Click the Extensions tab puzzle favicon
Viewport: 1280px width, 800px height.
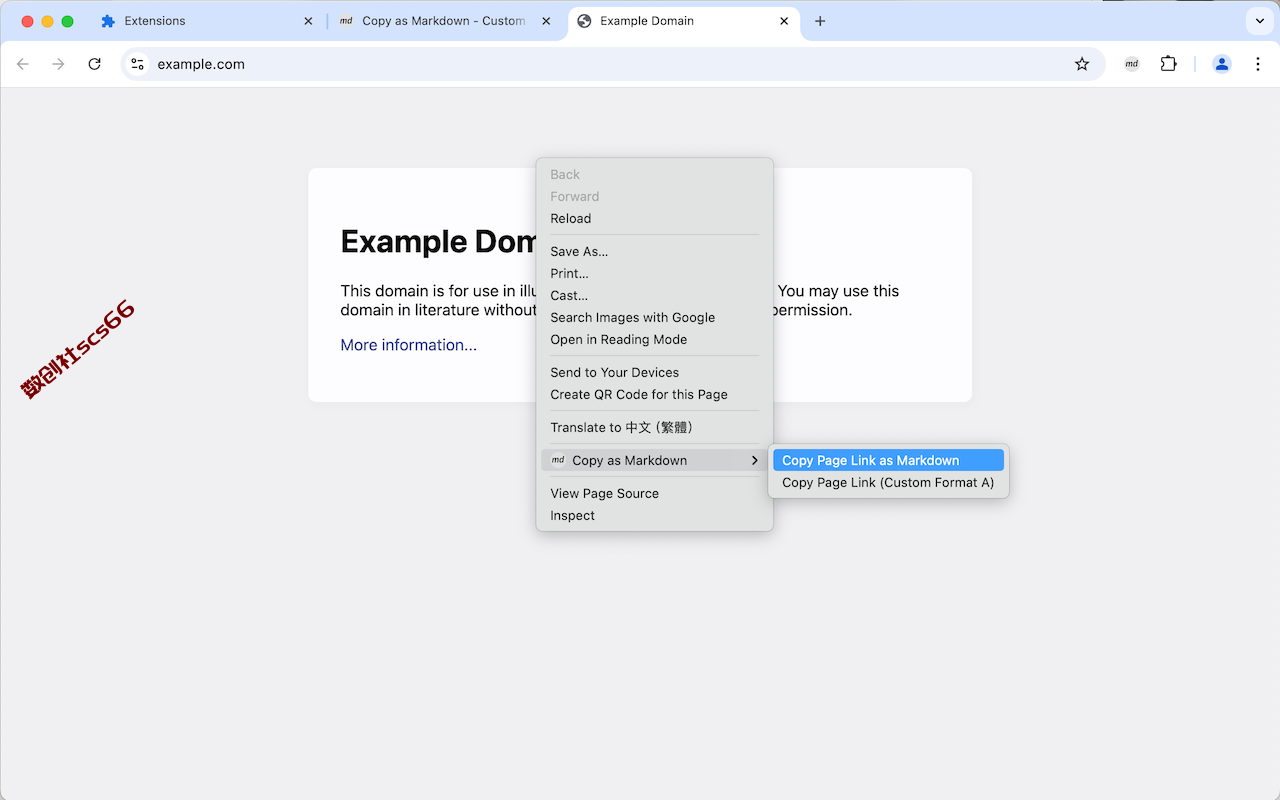(108, 21)
